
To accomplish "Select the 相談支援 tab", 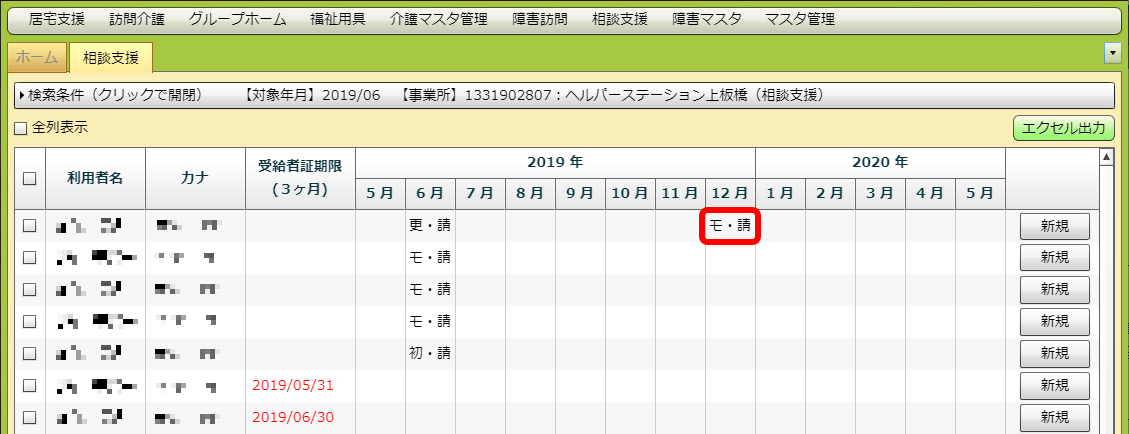I will [110, 58].
